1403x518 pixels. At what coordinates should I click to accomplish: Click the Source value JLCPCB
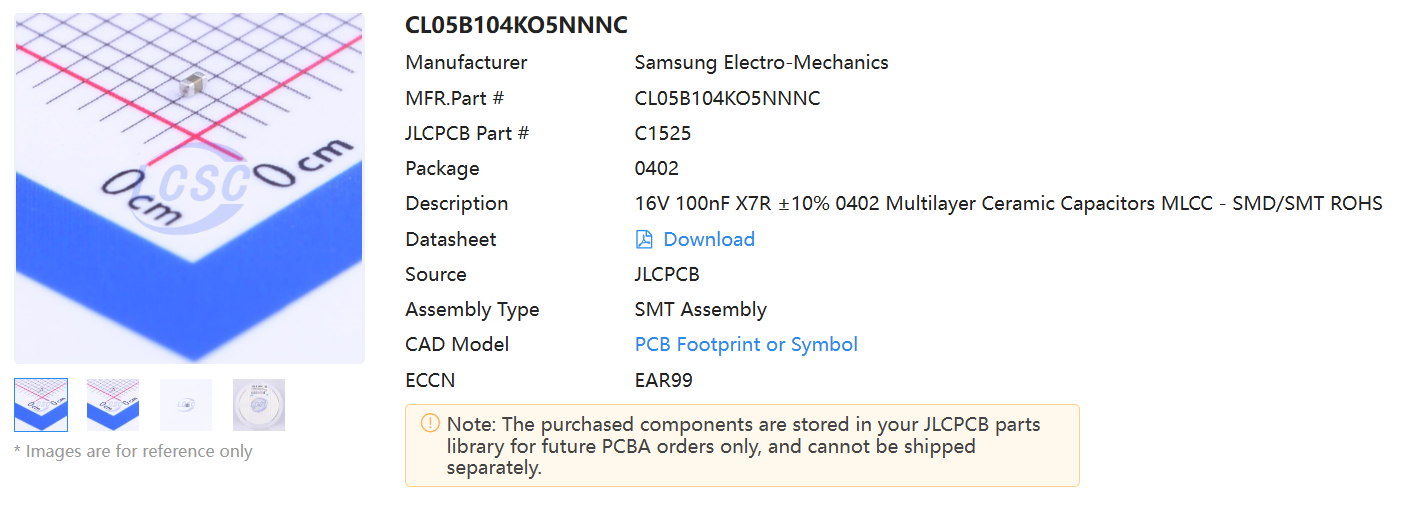[667, 274]
